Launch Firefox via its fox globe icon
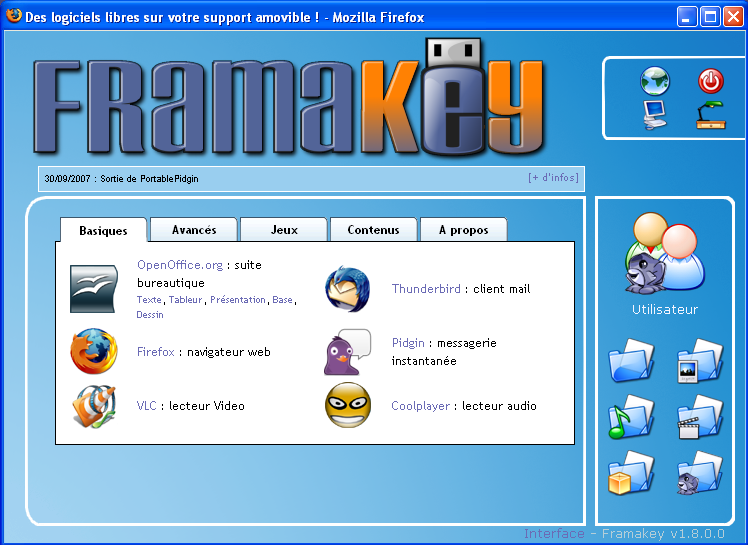This screenshot has width=748, height=545. (x=94, y=351)
